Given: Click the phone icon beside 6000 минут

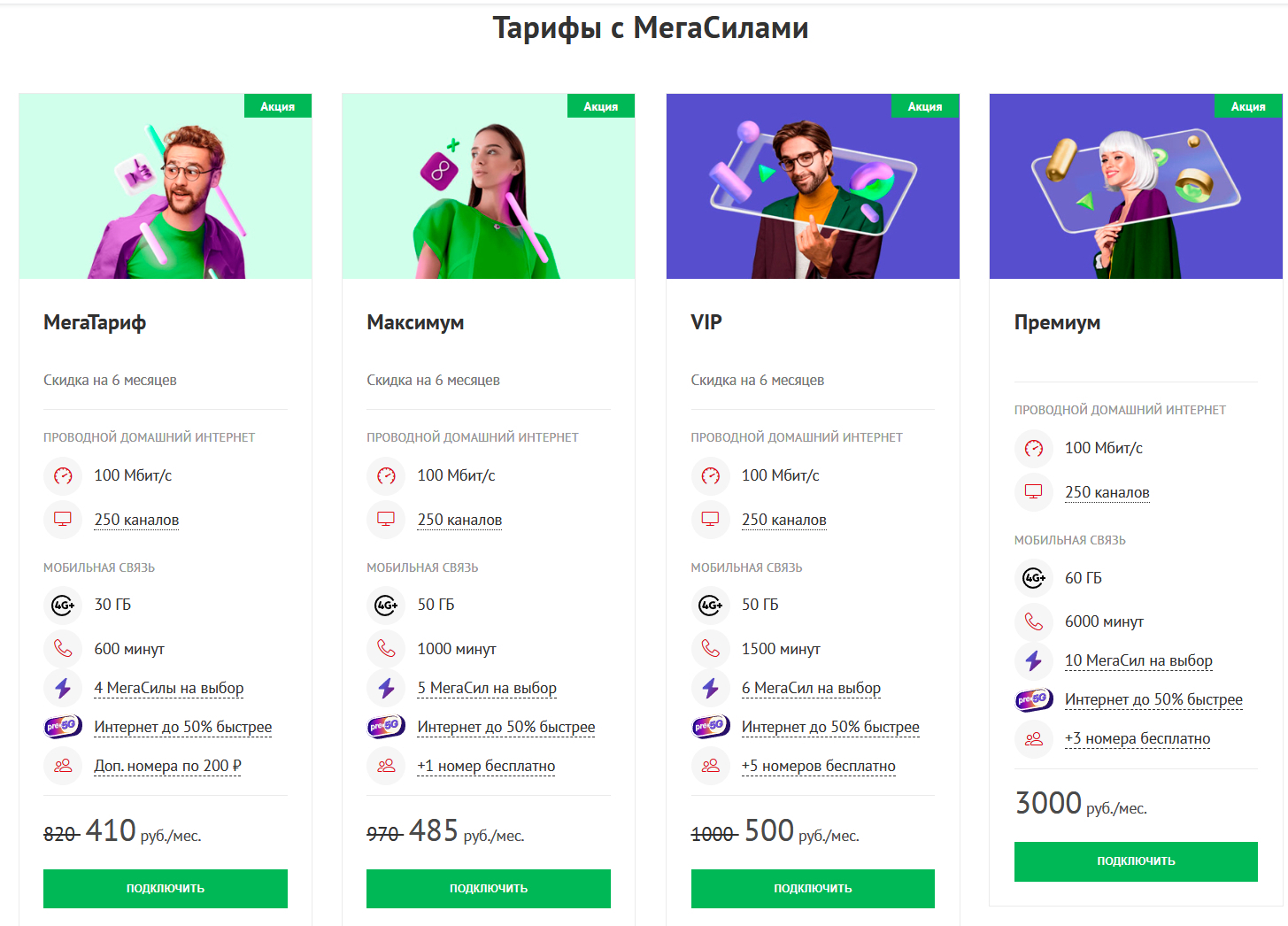Looking at the screenshot, I should pyautogui.click(x=1034, y=621).
